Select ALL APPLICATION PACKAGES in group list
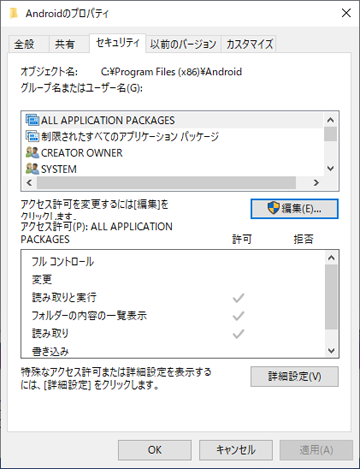The height and width of the screenshot is (469, 360). 174,120
